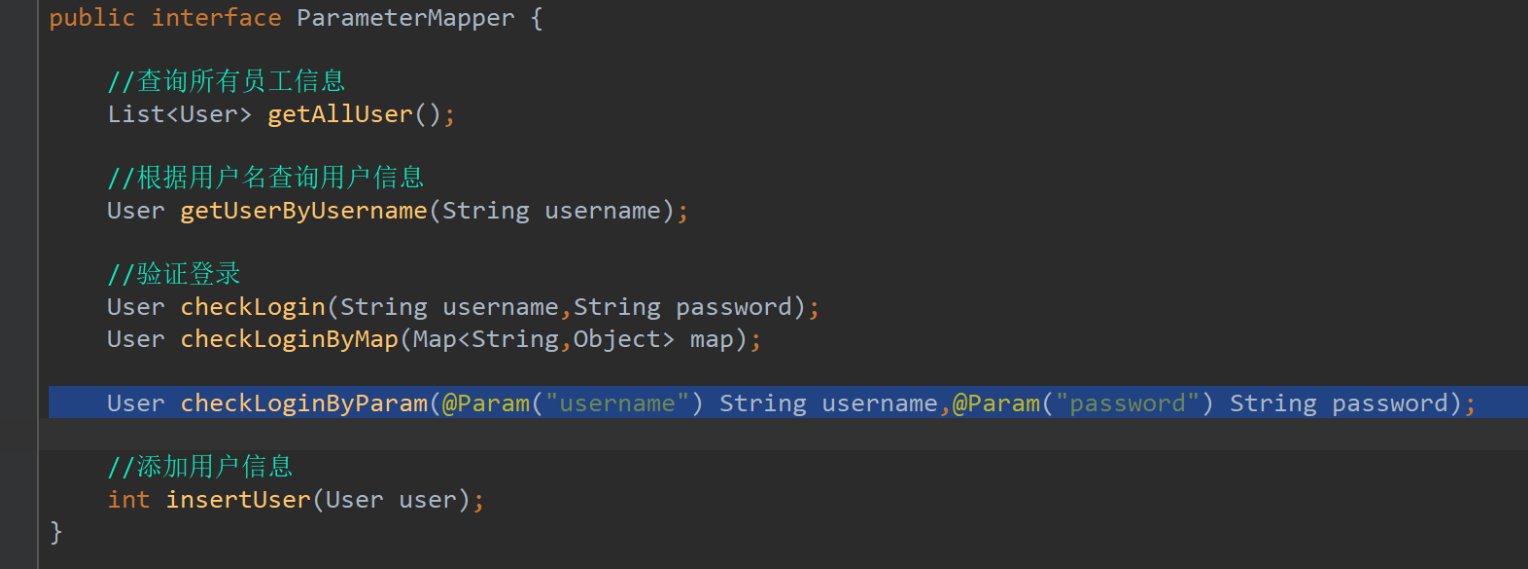Click the first @Param annotation
The image size is (1528, 569).
(486, 403)
